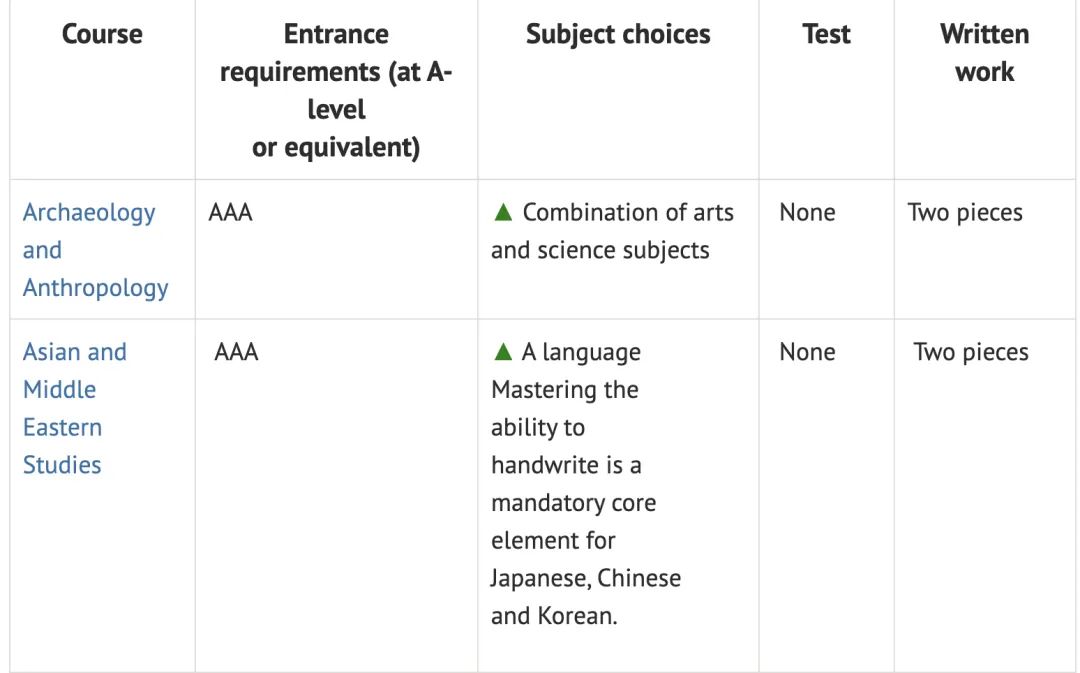
Task: Click AAA in the Archaeology row
Action: [x=230, y=213]
